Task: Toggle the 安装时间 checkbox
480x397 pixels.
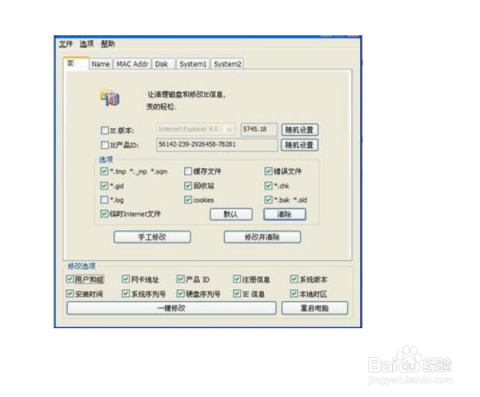Action: [x=70, y=294]
